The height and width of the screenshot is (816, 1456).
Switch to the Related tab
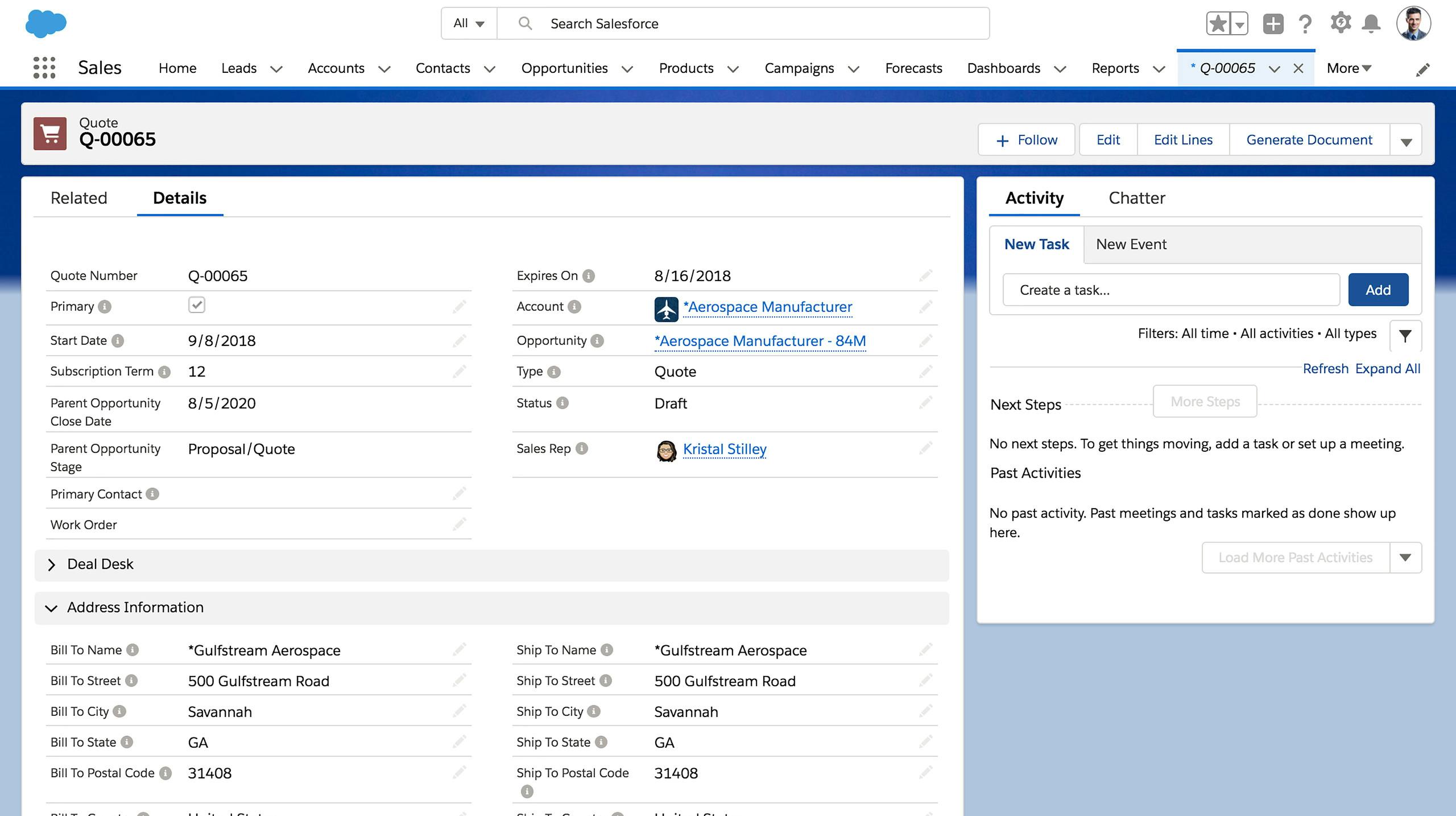pyautogui.click(x=79, y=198)
